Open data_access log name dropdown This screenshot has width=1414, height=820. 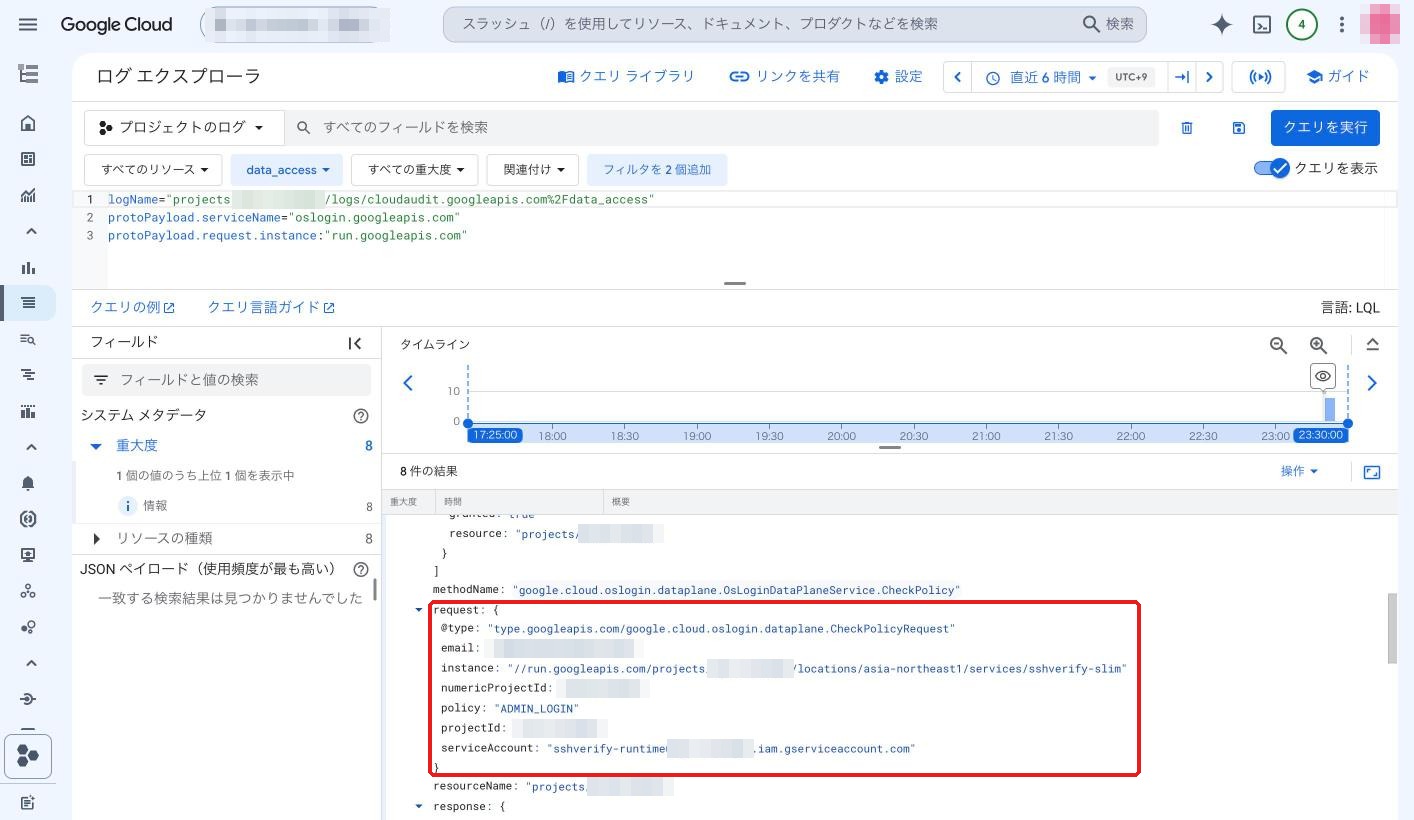287,170
